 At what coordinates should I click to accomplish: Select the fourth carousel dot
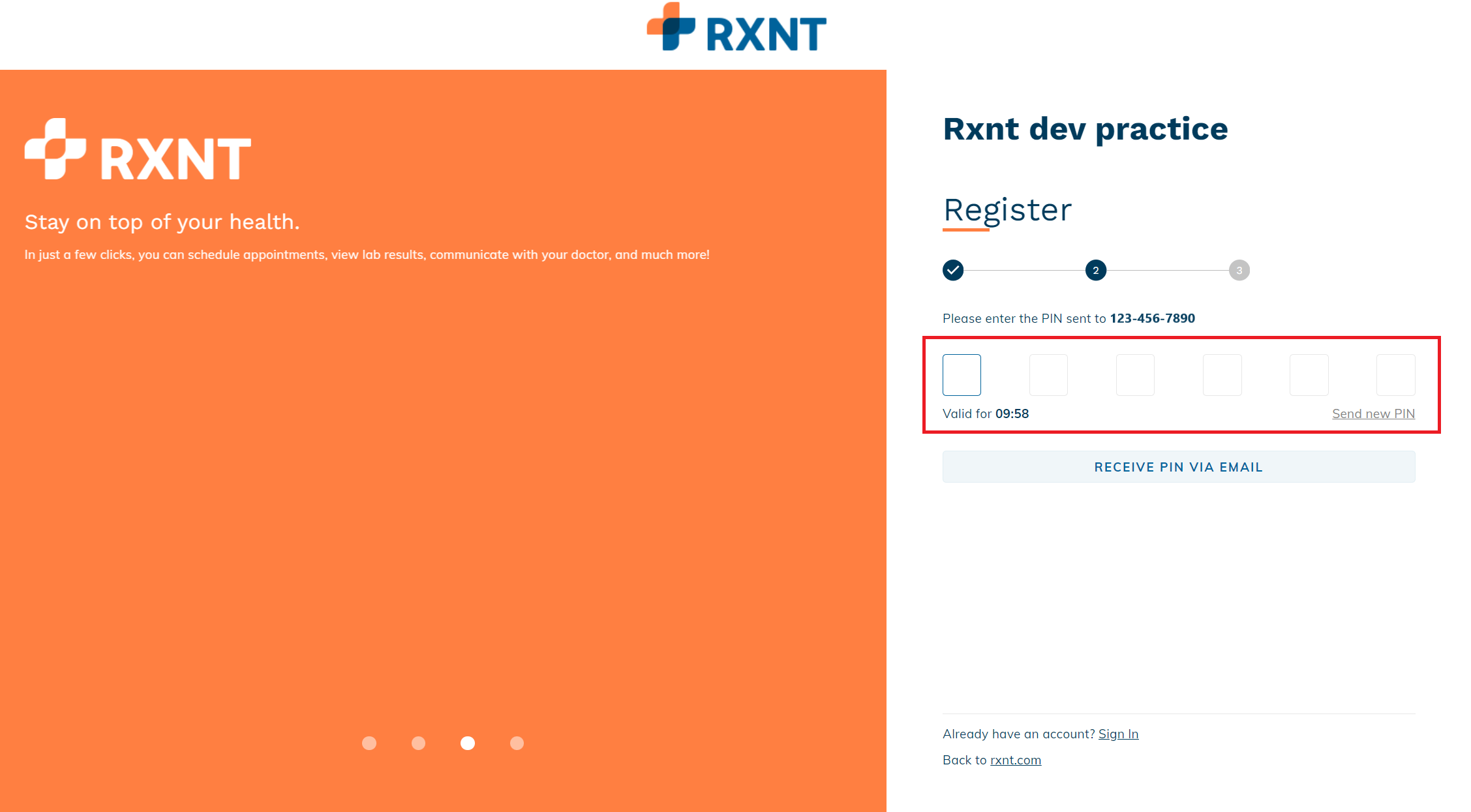pyautogui.click(x=517, y=744)
